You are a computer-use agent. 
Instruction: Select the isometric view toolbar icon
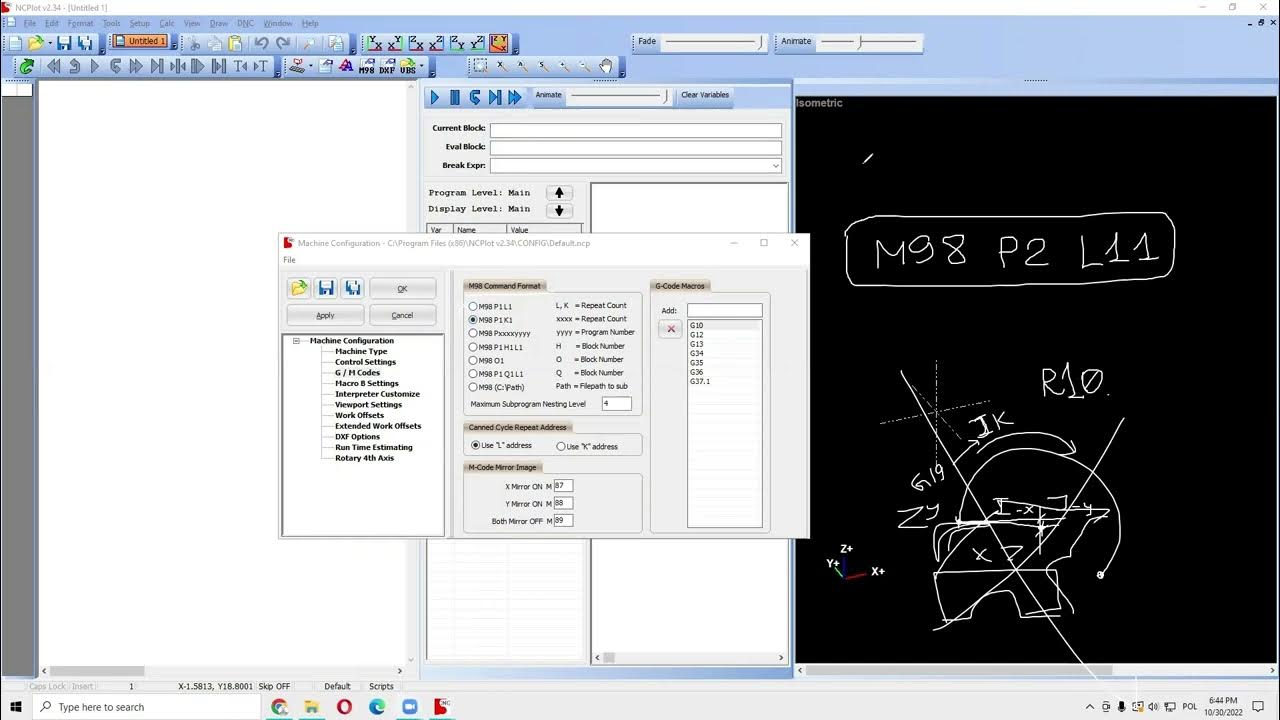click(x=499, y=43)
